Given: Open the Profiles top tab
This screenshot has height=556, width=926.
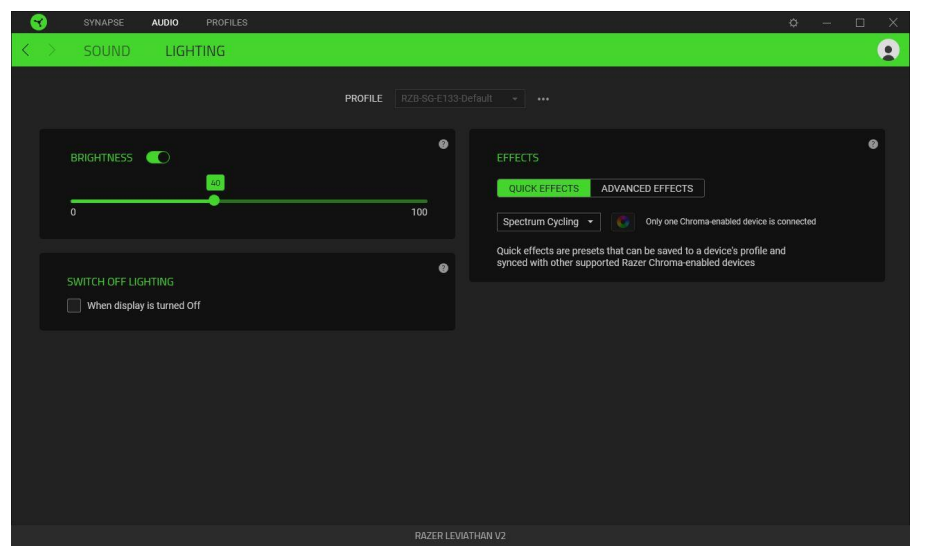Looking at the screenshot, I should click(226, 22).
